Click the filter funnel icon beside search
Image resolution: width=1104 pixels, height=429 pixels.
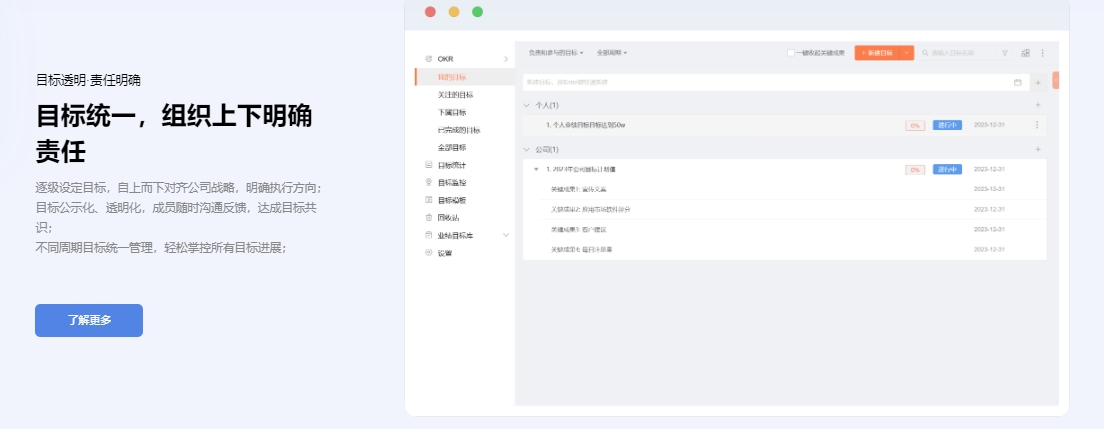pos(1005,53)
